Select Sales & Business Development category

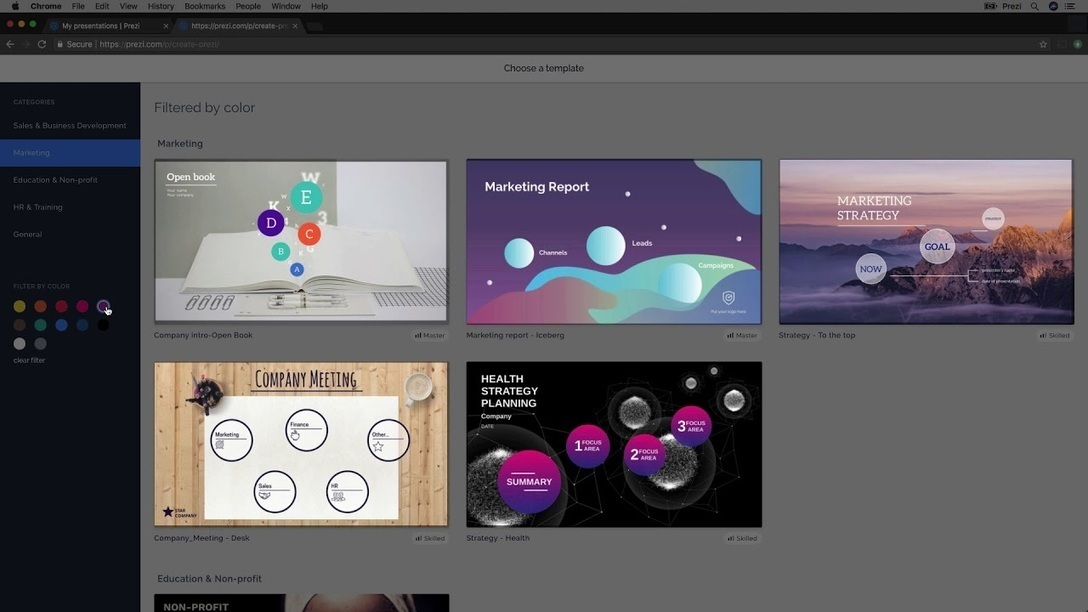pos(70,126)
